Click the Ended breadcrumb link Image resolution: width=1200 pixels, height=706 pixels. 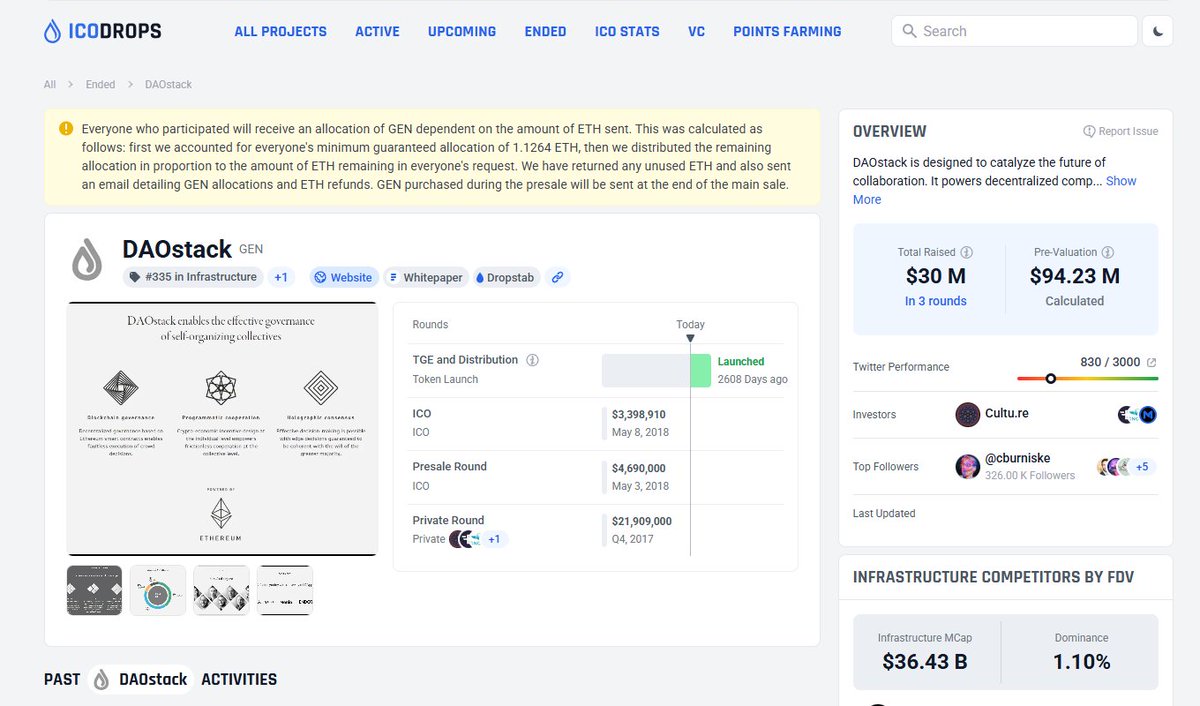[100, 85]
